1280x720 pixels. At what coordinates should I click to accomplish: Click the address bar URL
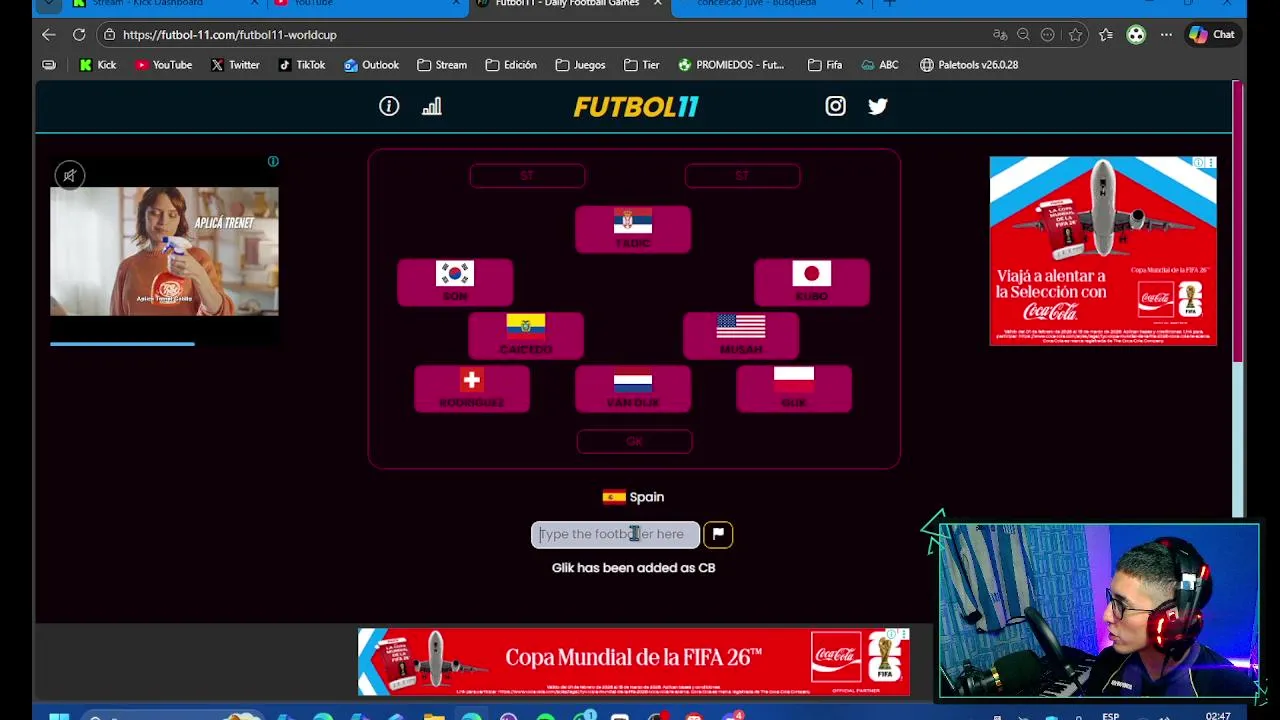[x=229, y=34]
